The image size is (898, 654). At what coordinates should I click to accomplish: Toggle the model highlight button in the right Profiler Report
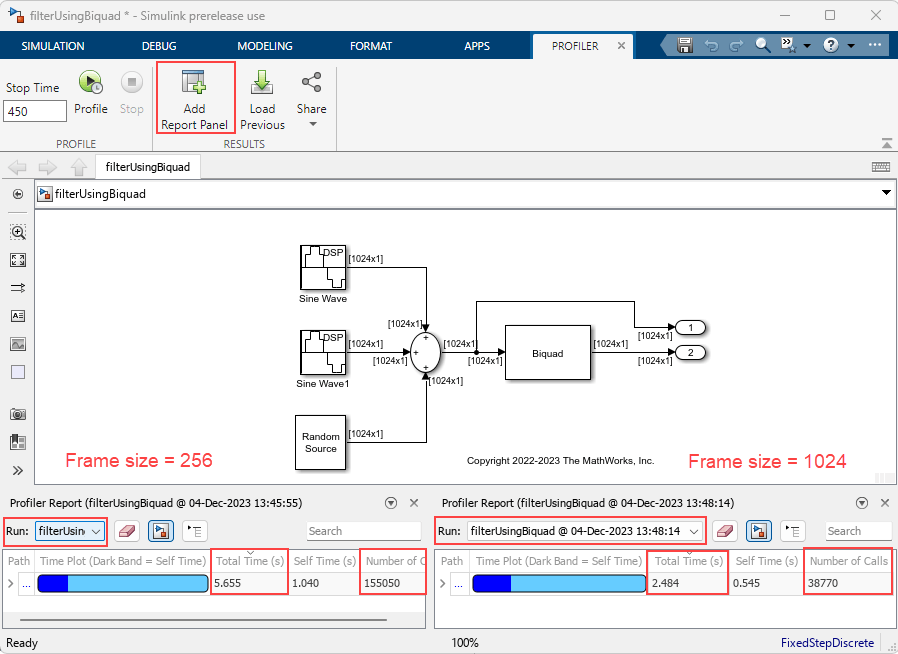tap(759, 531)
